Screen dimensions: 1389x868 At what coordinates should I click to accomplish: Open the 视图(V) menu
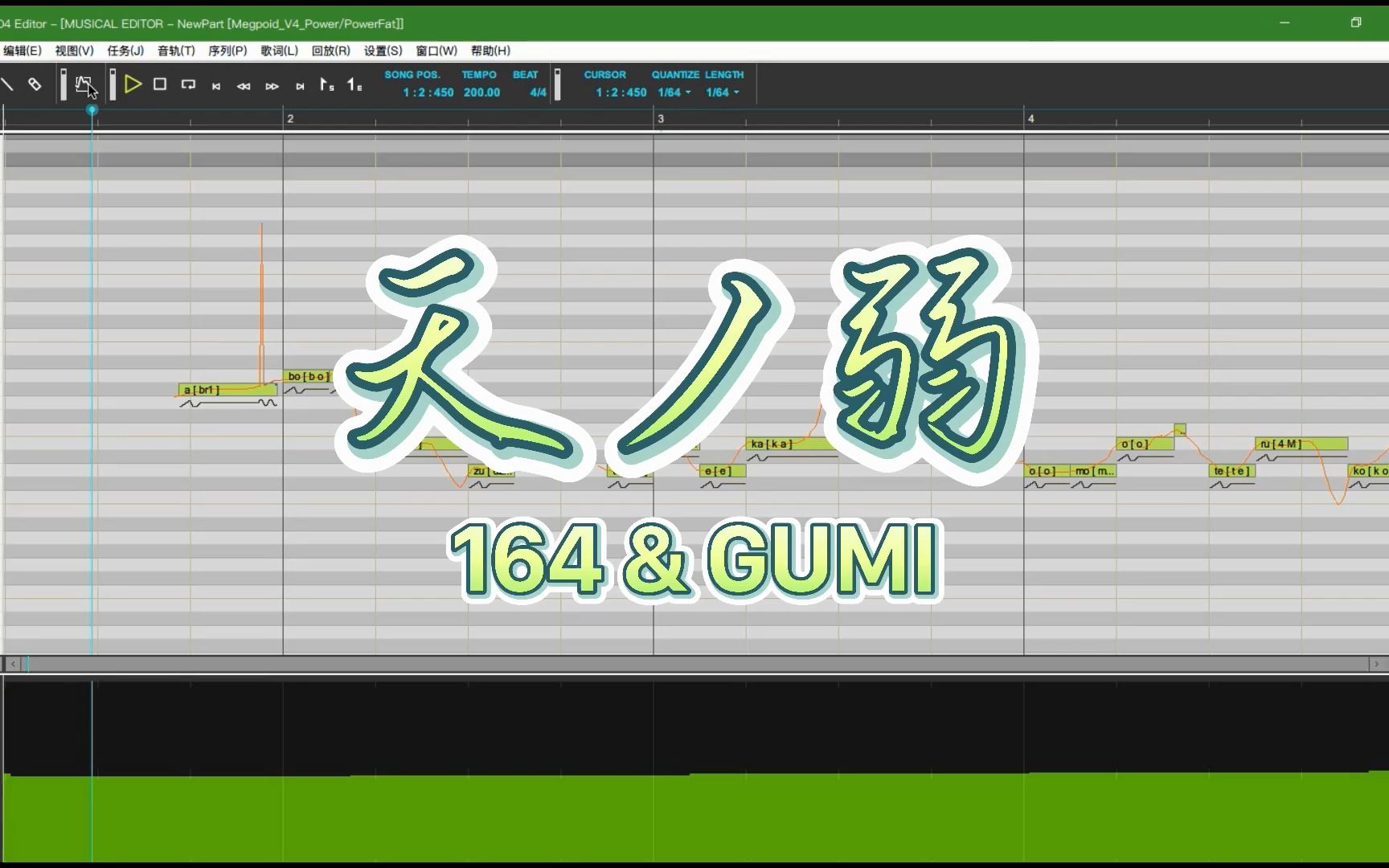coord(74,51)
